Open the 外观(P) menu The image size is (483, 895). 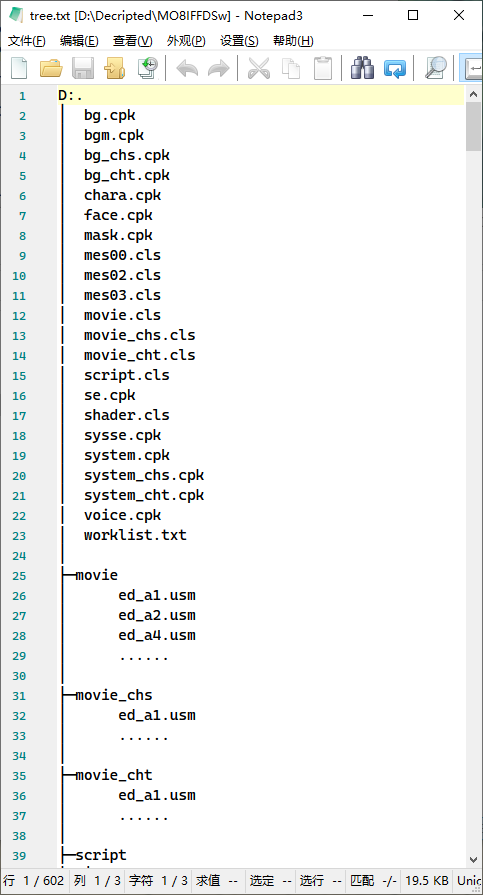pos(186,41)
